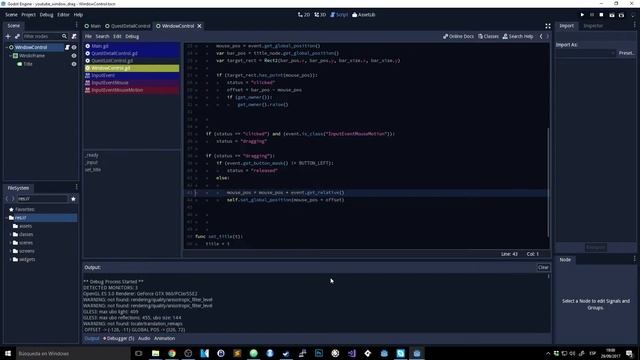Collapse the WindowControl node tree
Image resolution: width=640 pixels, height=360 pixels.
pyautogui.click(x=7, y=47)
